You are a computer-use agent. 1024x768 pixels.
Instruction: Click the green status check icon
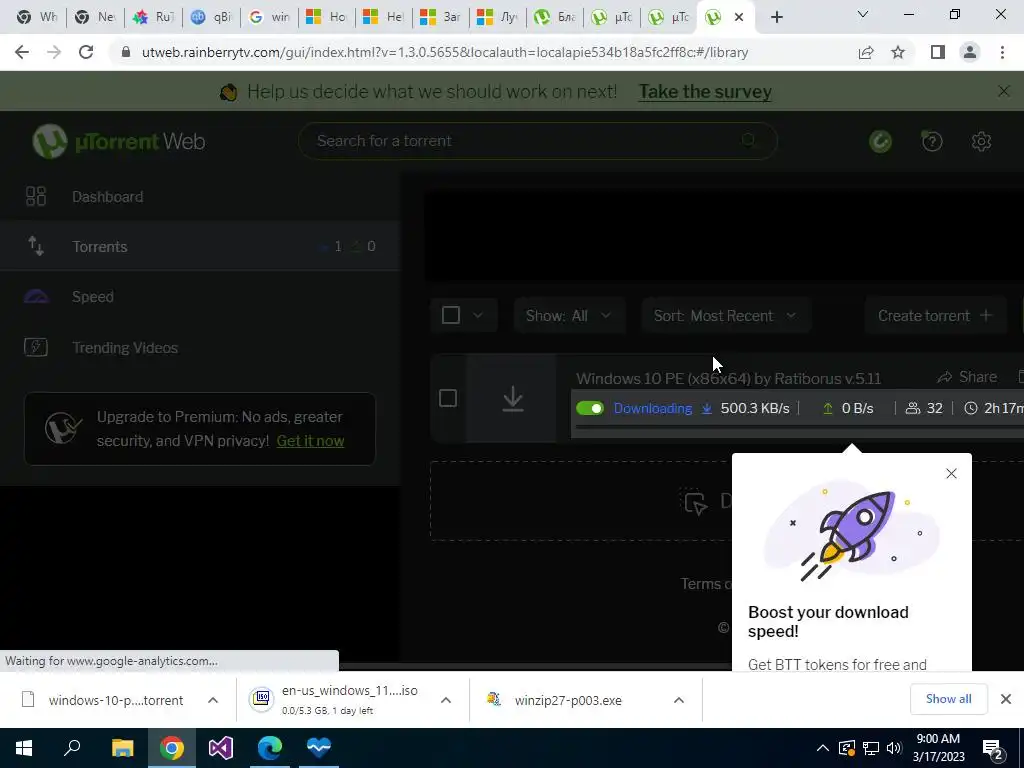pos(880,141)
